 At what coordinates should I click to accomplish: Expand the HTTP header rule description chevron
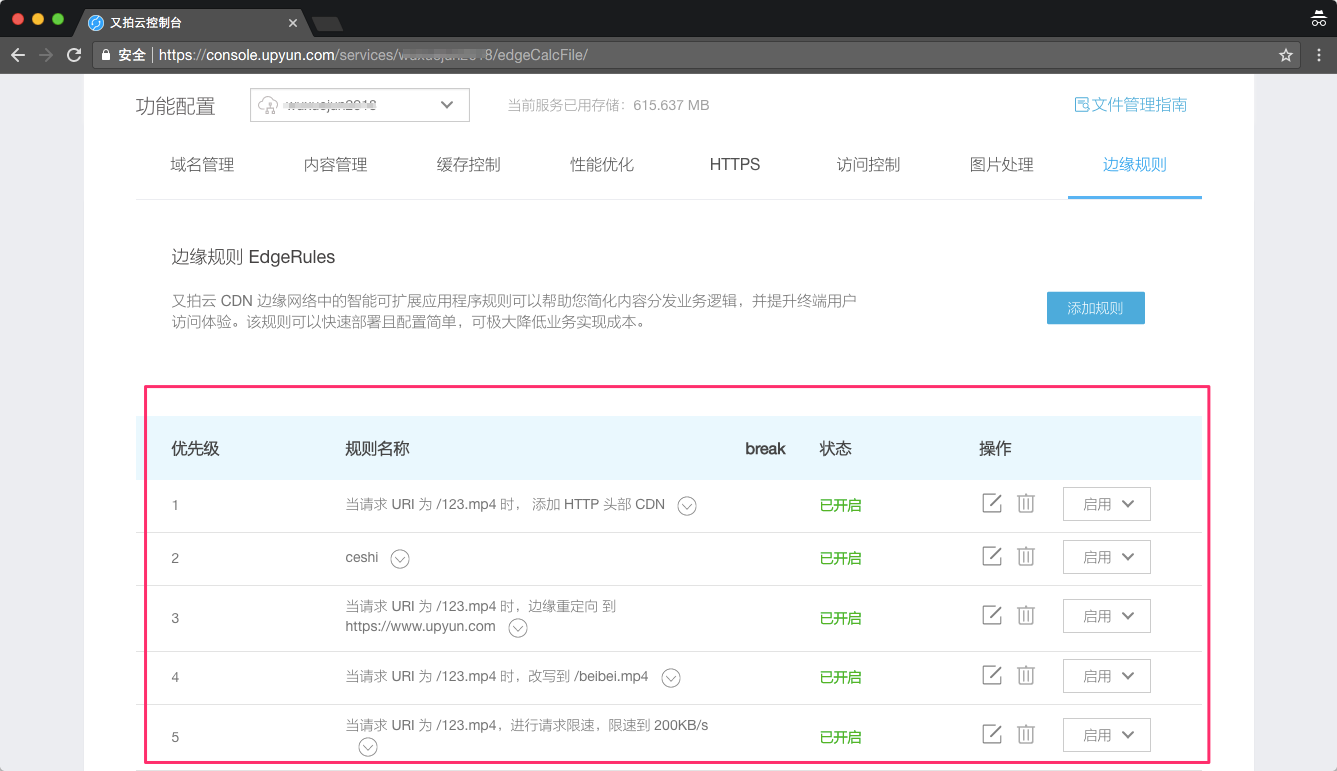coord(686,506)
